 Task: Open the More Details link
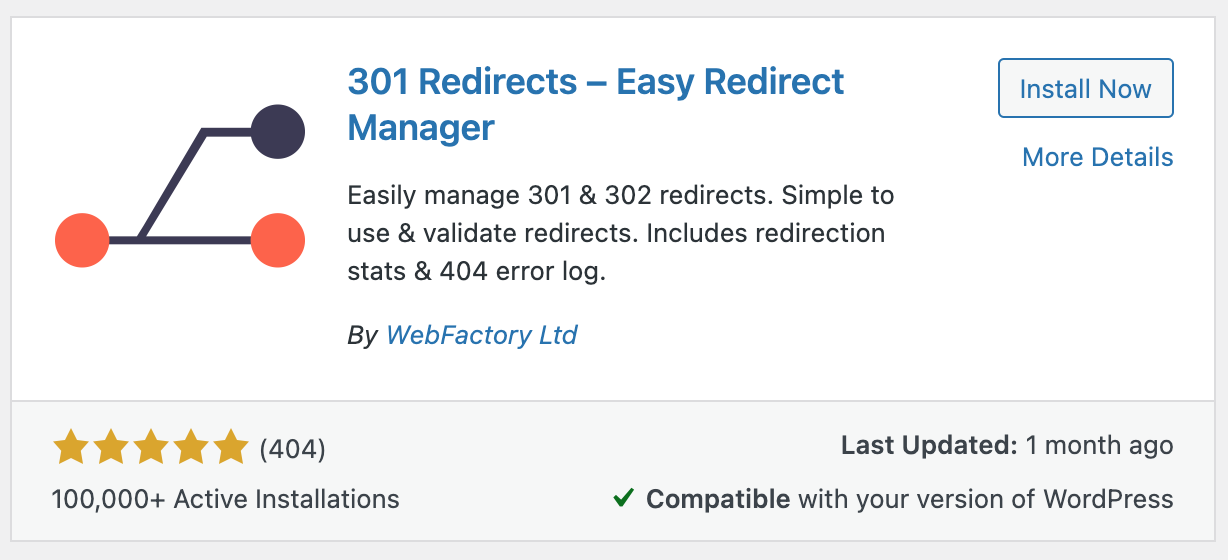(1097, 157)
